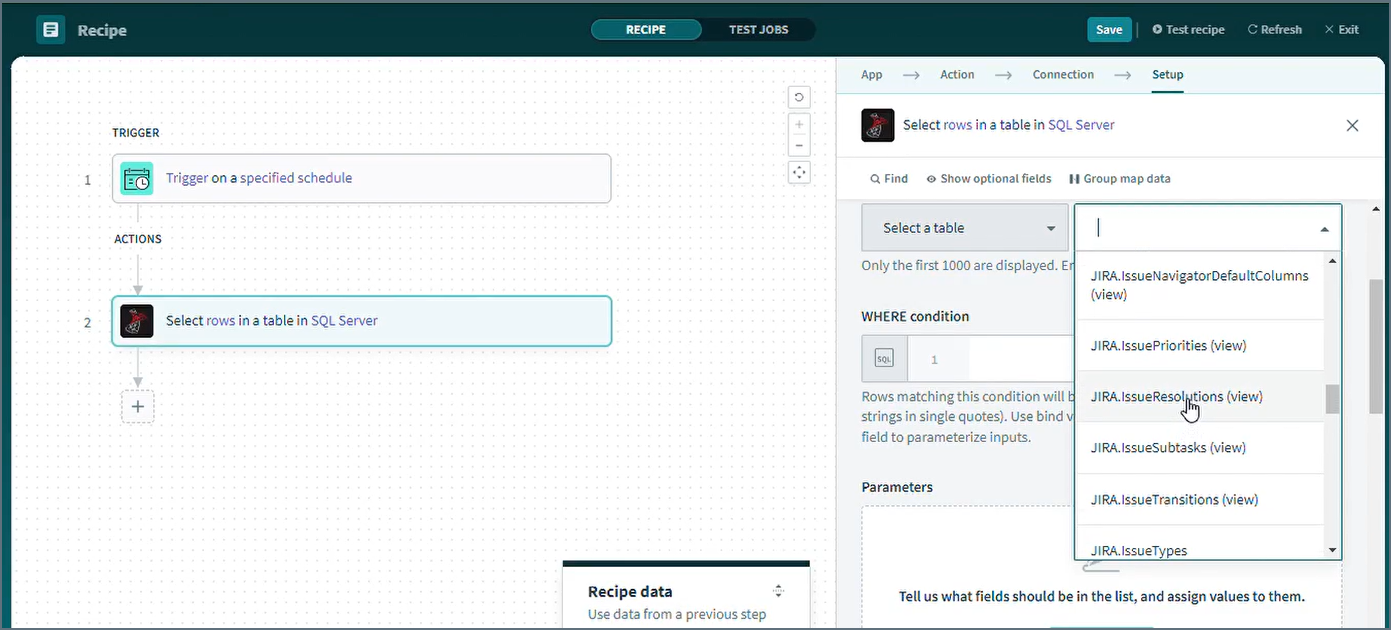
Task: Choose JIRA.IssueResolutions (view)
Action: (x=1199, y=397)
